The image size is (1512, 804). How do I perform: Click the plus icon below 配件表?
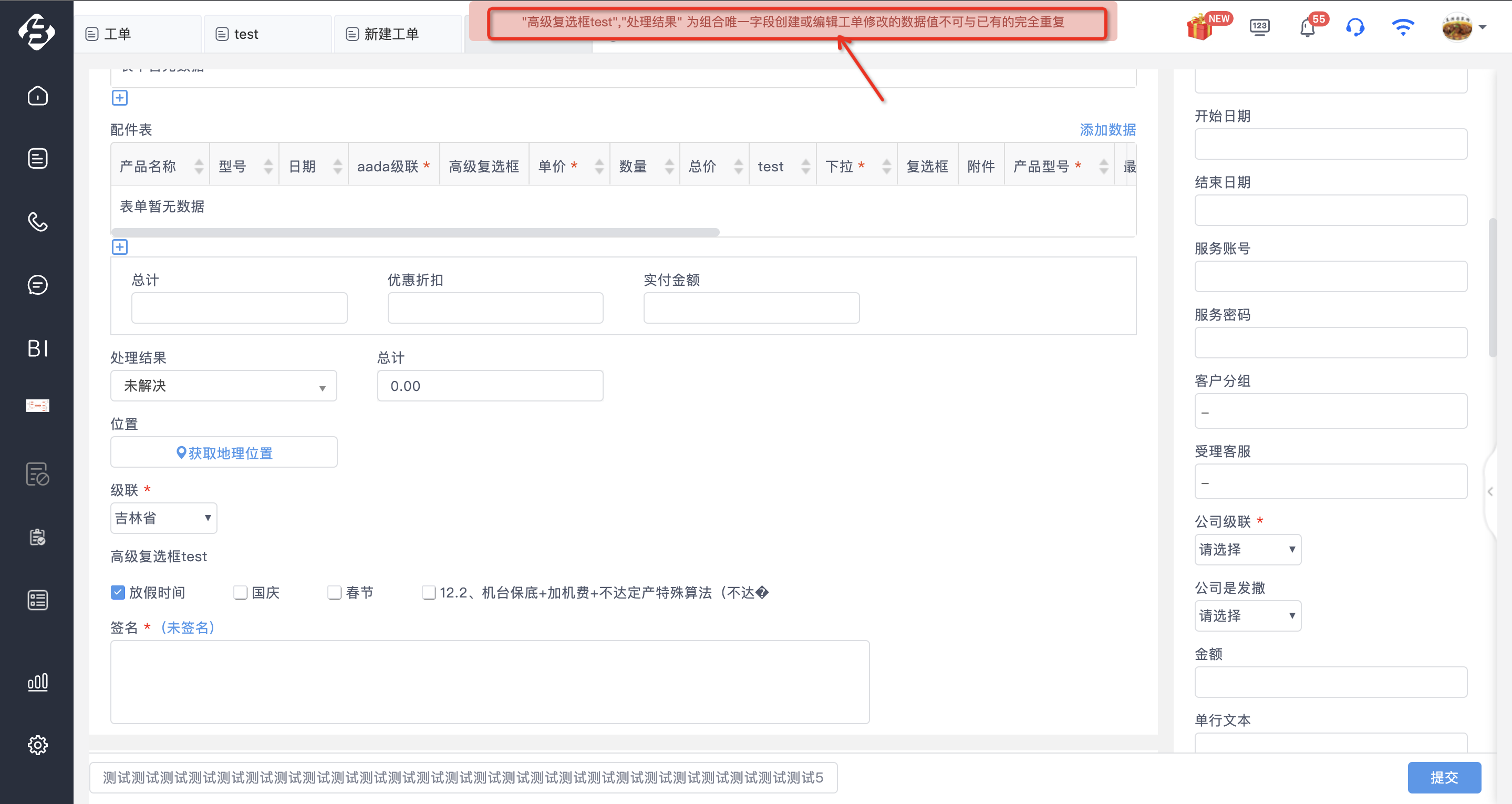pyautogui.click(x=120, y=246)
